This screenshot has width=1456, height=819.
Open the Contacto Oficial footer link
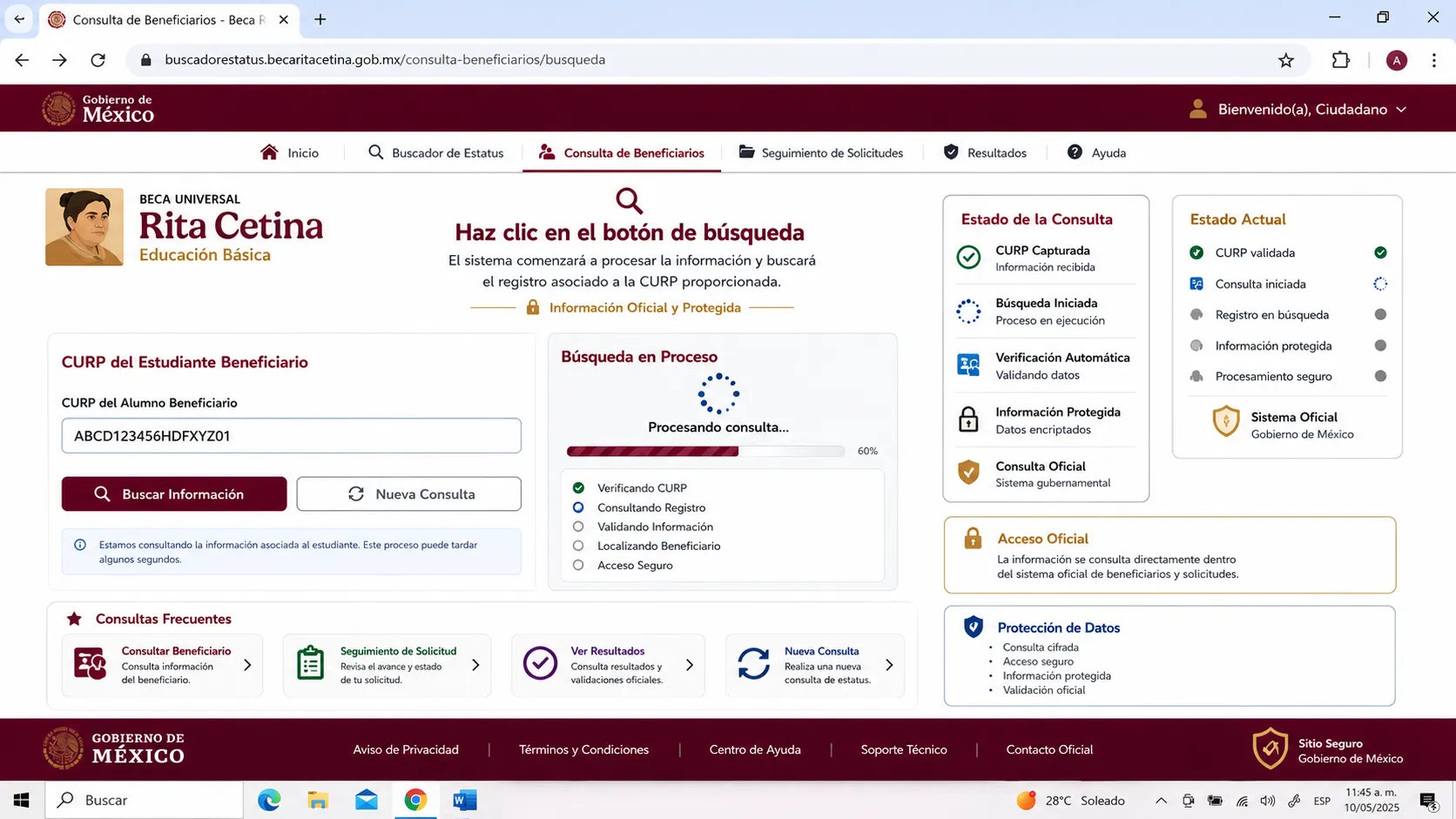tap(1049, 749)
